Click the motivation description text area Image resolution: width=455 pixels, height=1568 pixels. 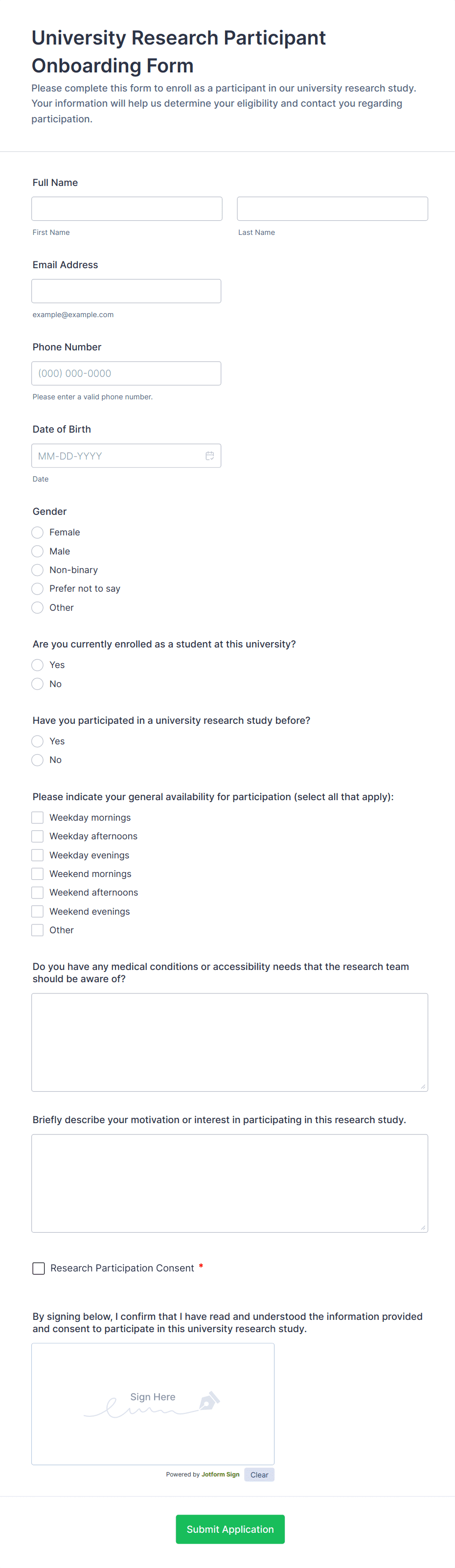[229, 1183]
